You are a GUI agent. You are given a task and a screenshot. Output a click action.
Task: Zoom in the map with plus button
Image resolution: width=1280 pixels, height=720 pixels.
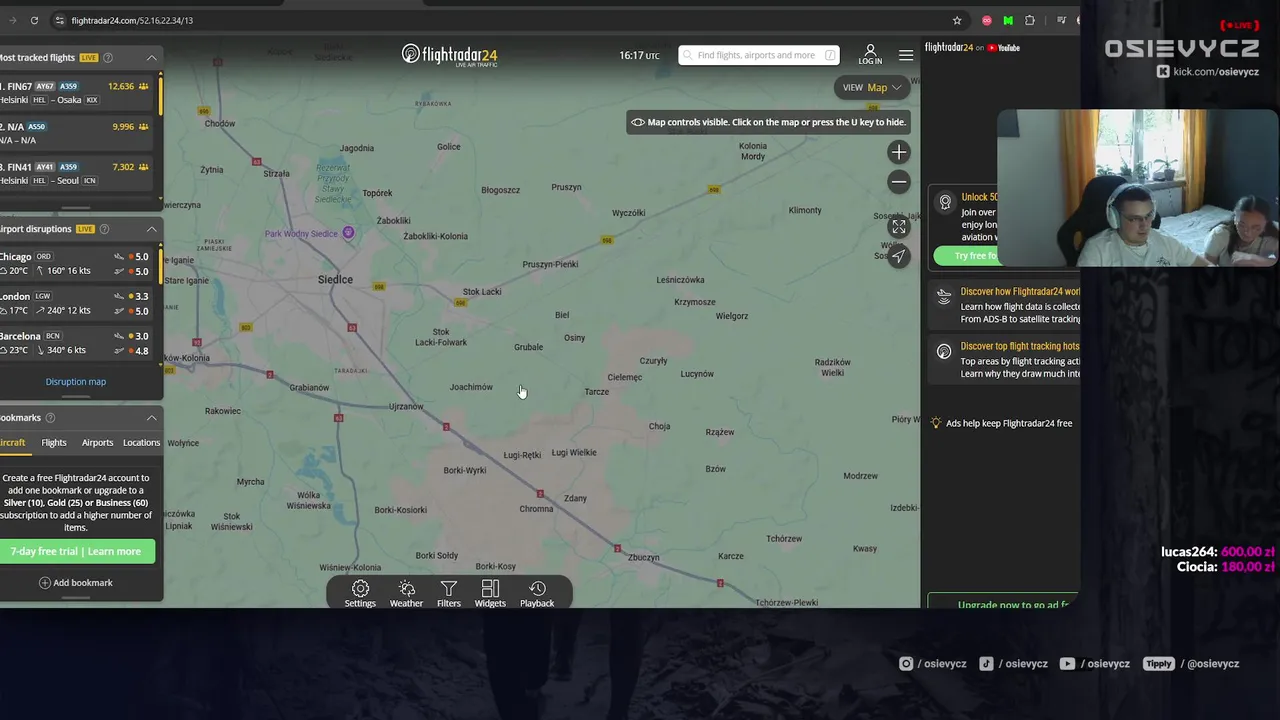click(899, 152)
